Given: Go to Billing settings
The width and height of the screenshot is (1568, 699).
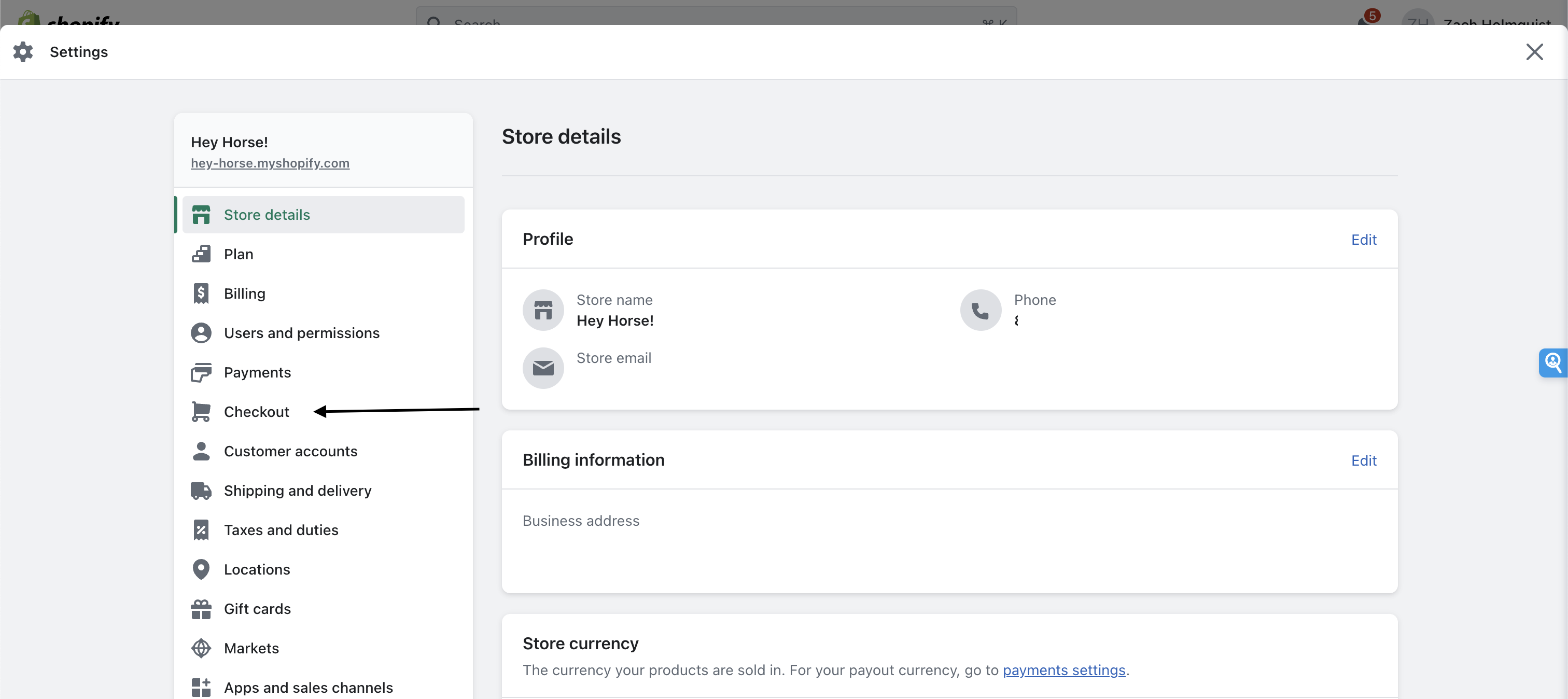Looking at the screenshot, I should [x=323, y=293].
